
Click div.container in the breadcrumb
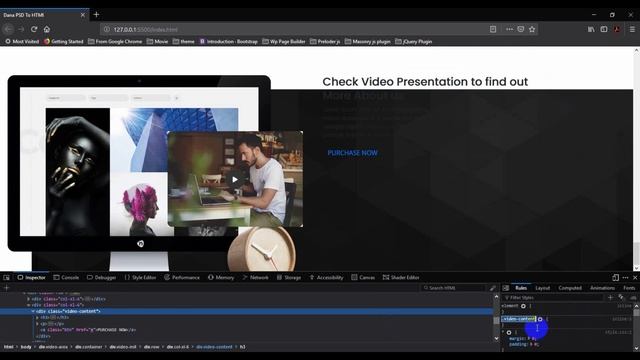(x=89, y=347)
